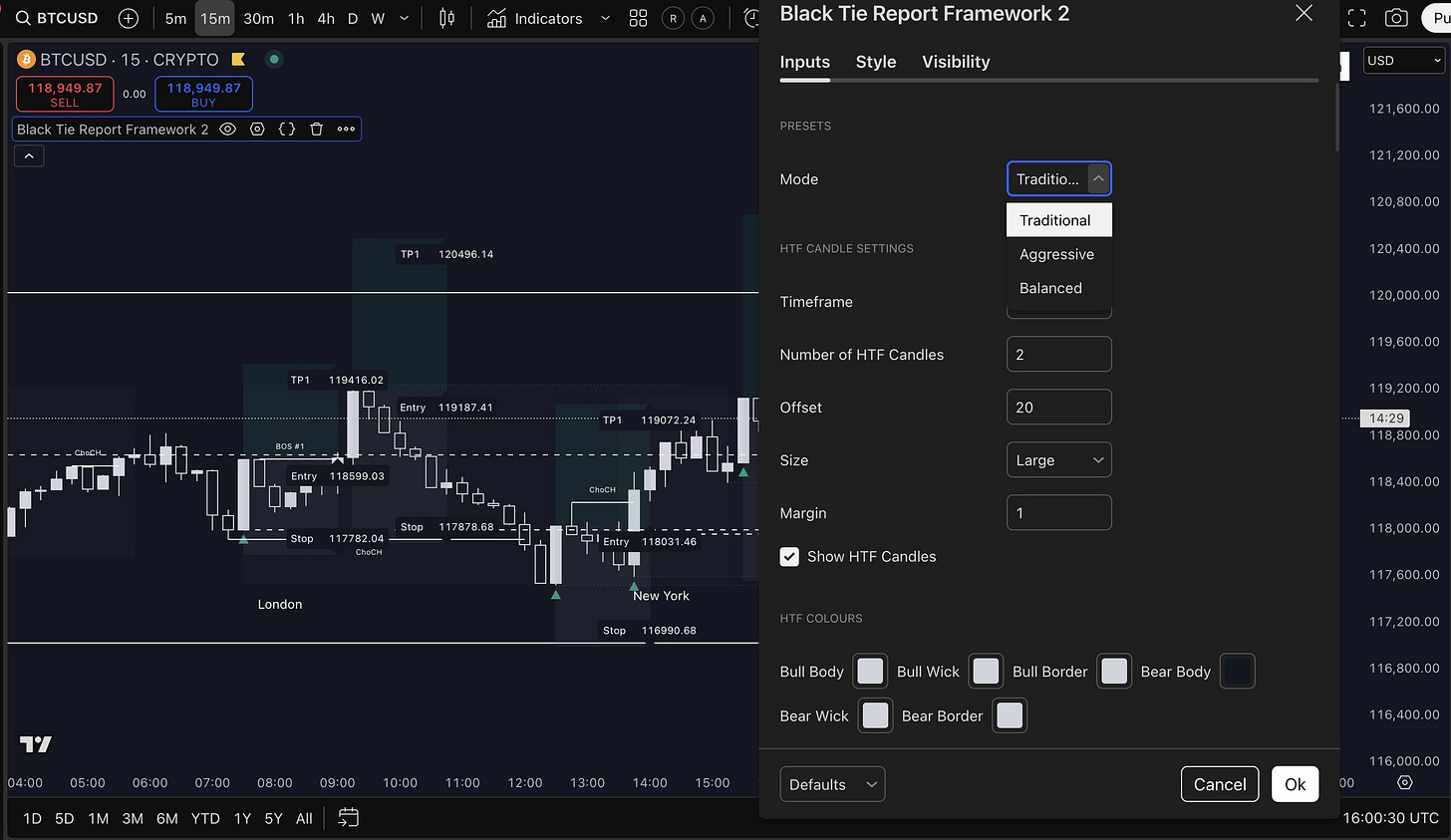Image resolution: width=1451 pixels, height=840 pixels.
Task: Click the yellow flag next to CRYPTO
Action: (238, 59)
